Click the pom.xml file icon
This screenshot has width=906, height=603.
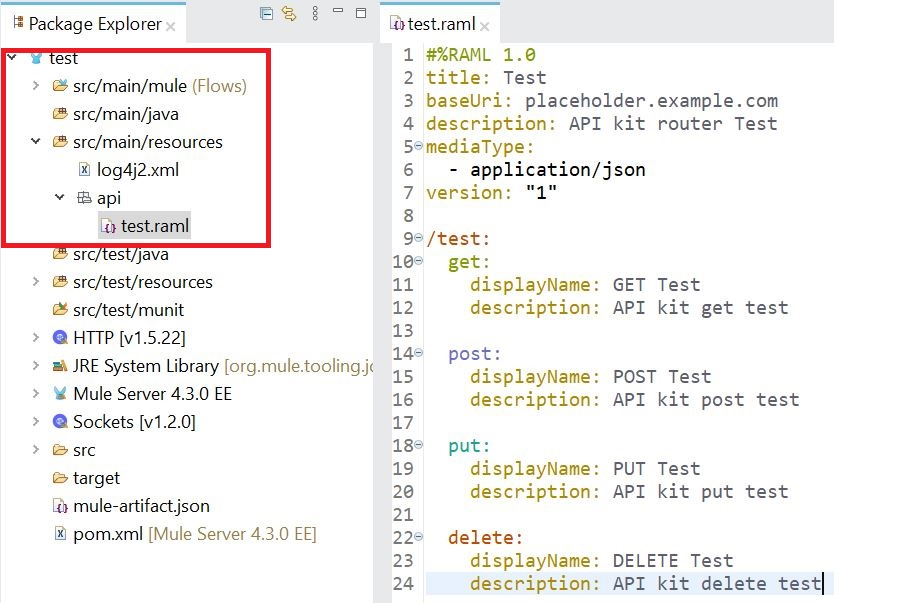(60, 534)
